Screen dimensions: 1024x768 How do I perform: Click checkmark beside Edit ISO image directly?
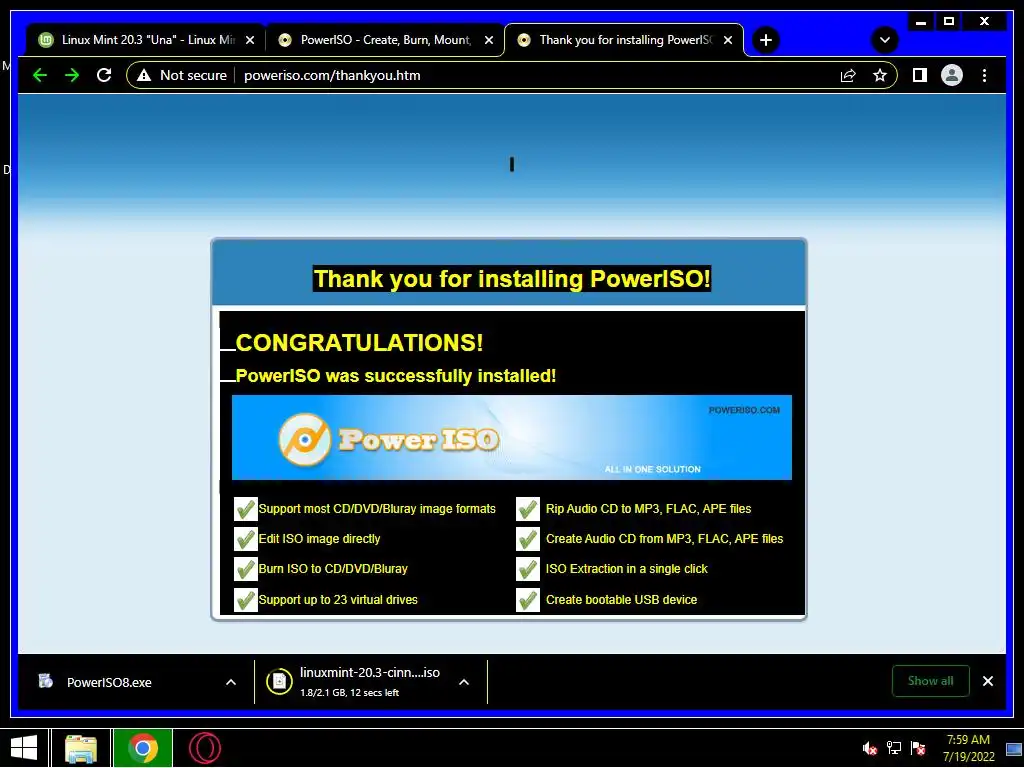(246, 539)
